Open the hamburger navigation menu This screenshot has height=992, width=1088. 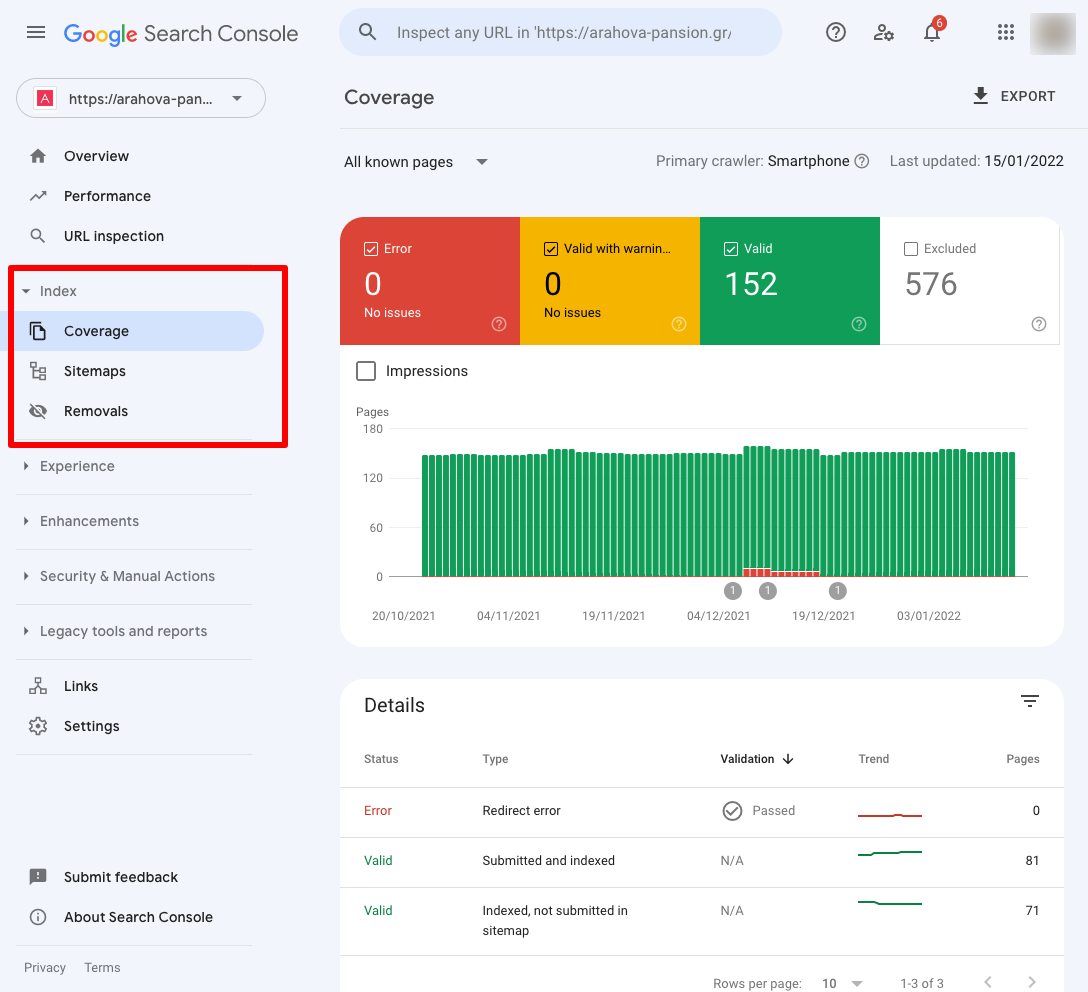tap(35, 33)
